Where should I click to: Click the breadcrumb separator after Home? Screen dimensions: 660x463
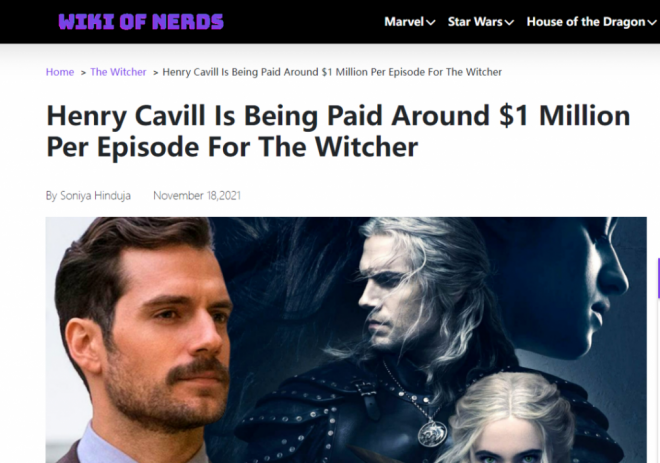83,73
